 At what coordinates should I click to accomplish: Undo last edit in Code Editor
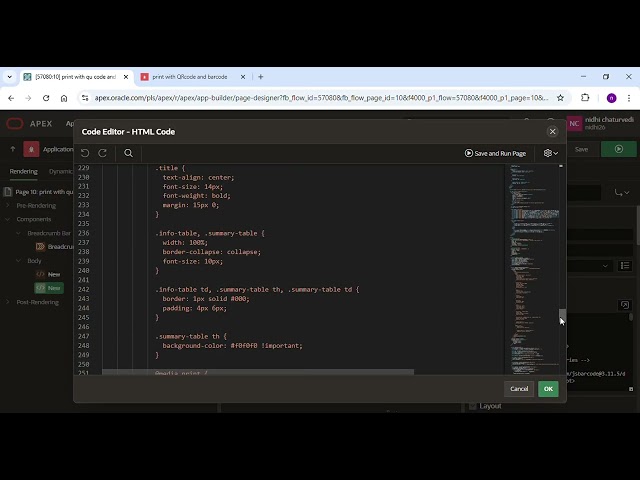85,153
